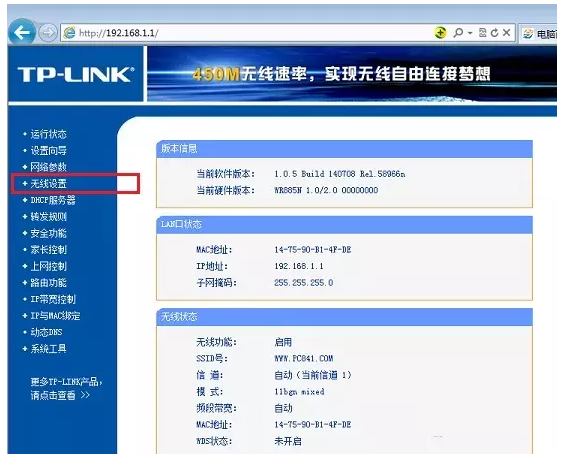566x471 pixels.
Task: Open 家长控制 in the sidebar menu
Action: 48,250
